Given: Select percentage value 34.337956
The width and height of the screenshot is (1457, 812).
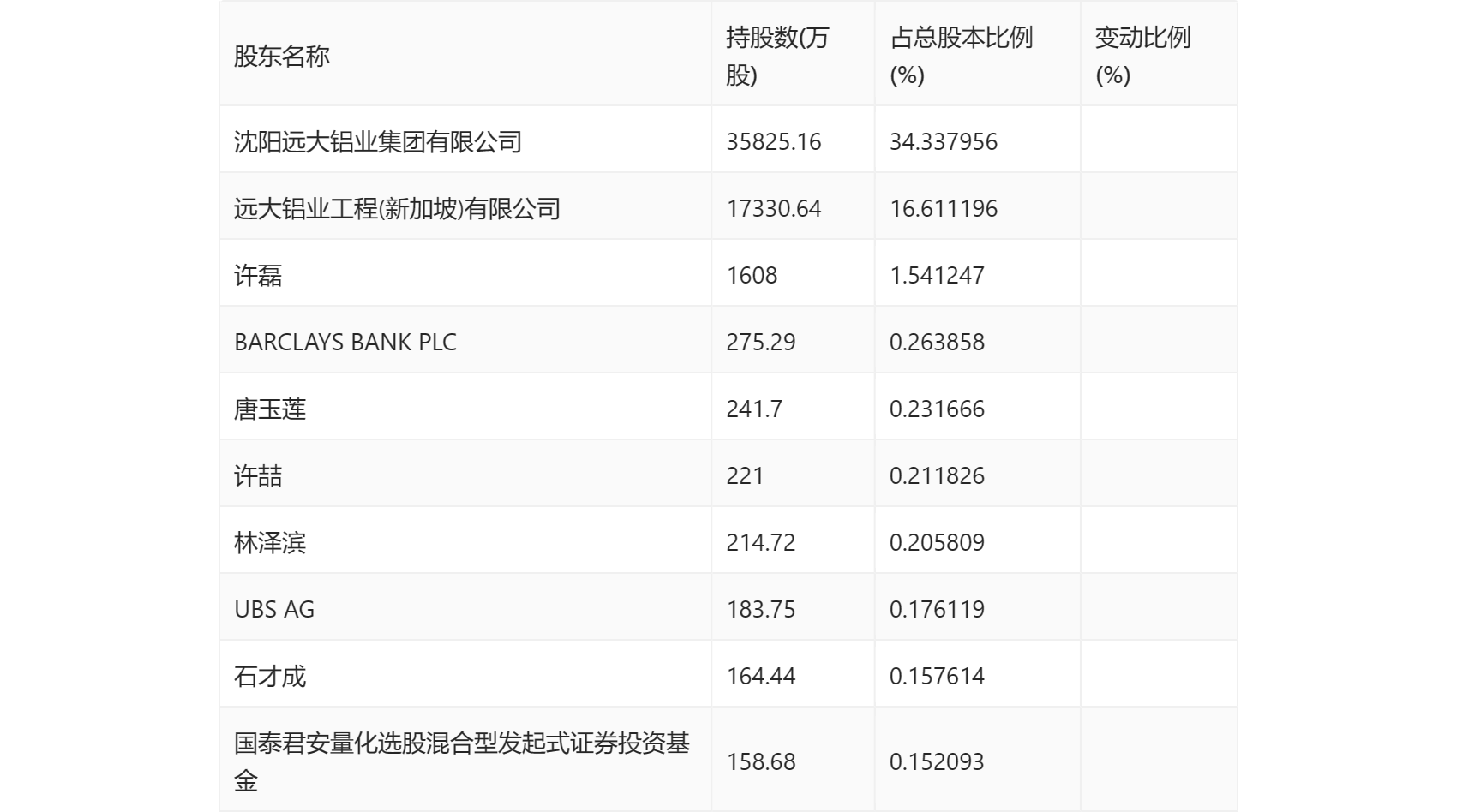Looking at the screenshot, I should coord(944,141).
